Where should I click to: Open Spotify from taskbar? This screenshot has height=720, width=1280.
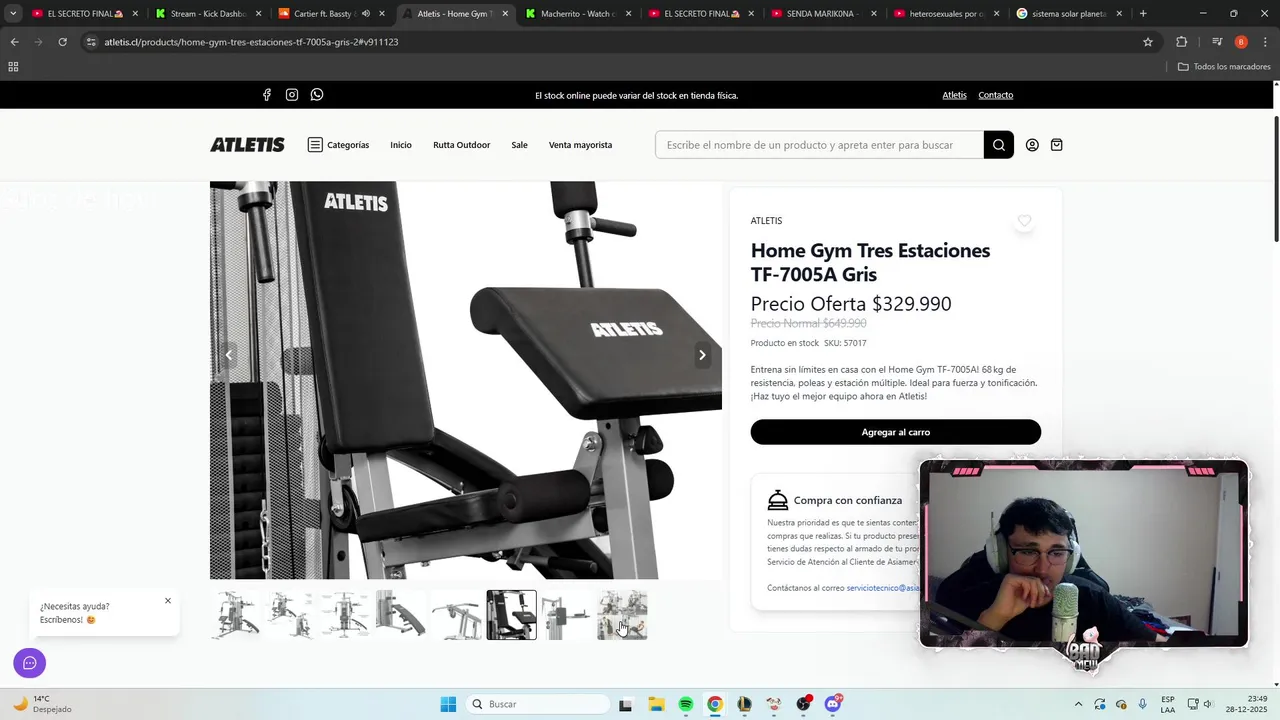pos(686,704)
